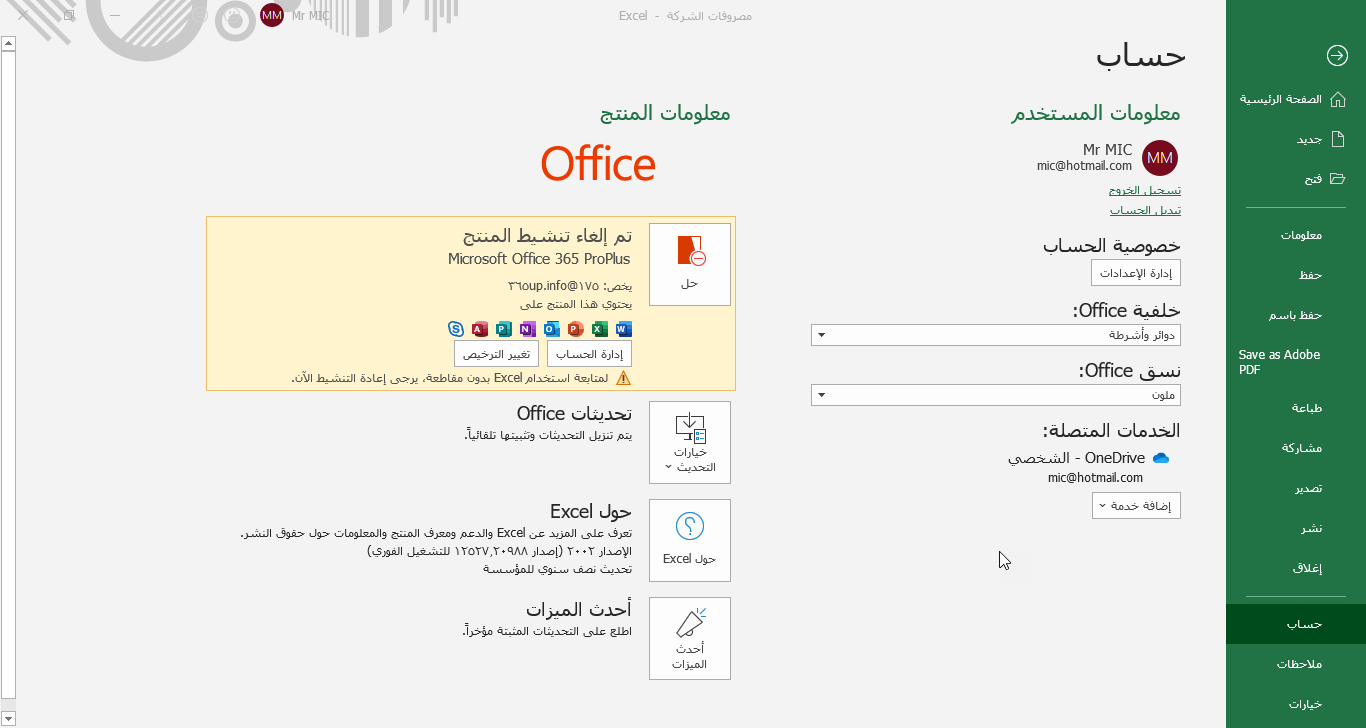This screenshot has height=728, width=1366.
Task: Open خيارات options in sidebar
Action: [1296, 704]
